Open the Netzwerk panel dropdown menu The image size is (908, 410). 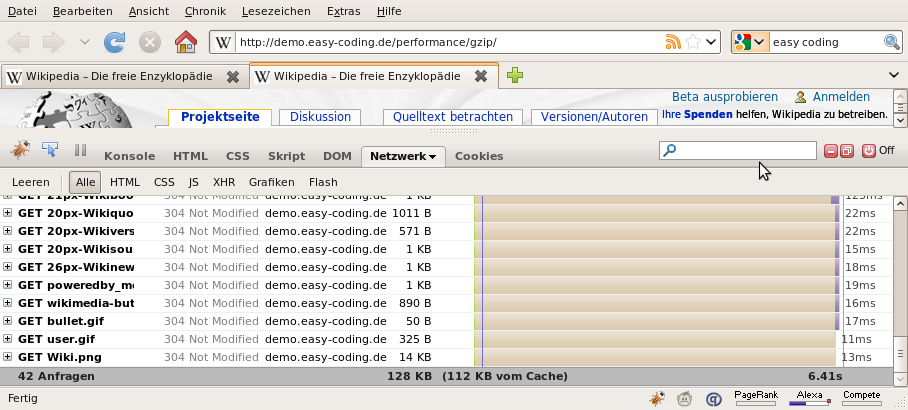point(432,157)
